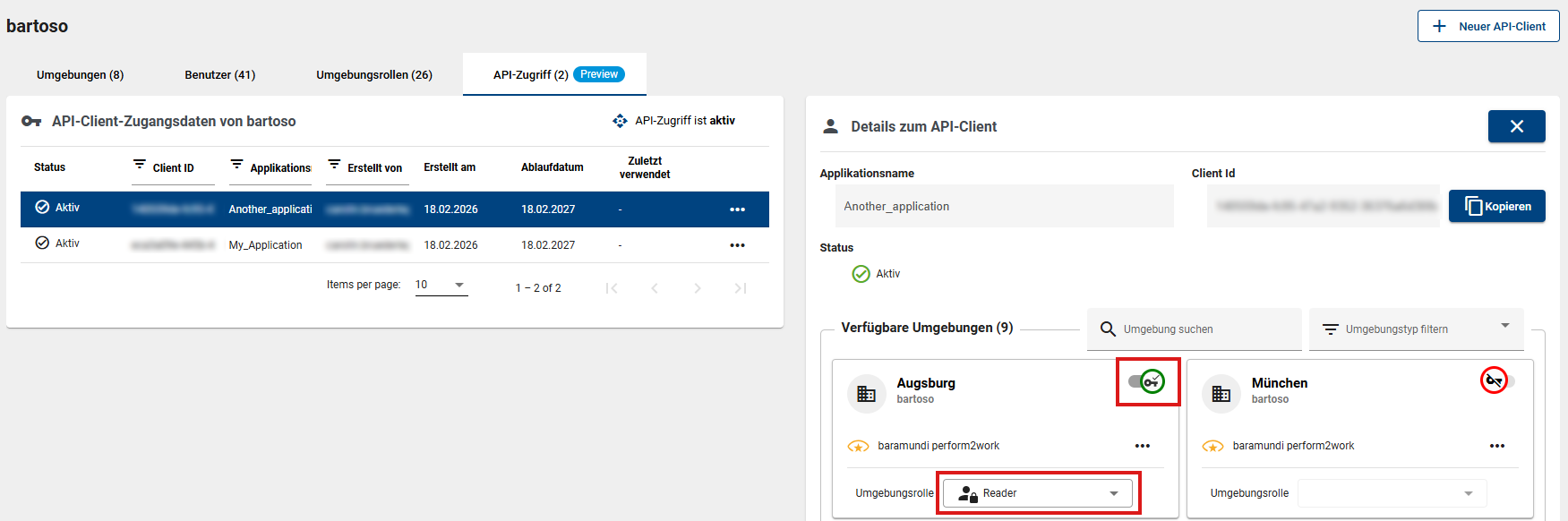Open the empty Umgebungsrolle dropdown for München
This screenshot has width=1568, height=521.
pyautogui.click(x=1392, y=493)
